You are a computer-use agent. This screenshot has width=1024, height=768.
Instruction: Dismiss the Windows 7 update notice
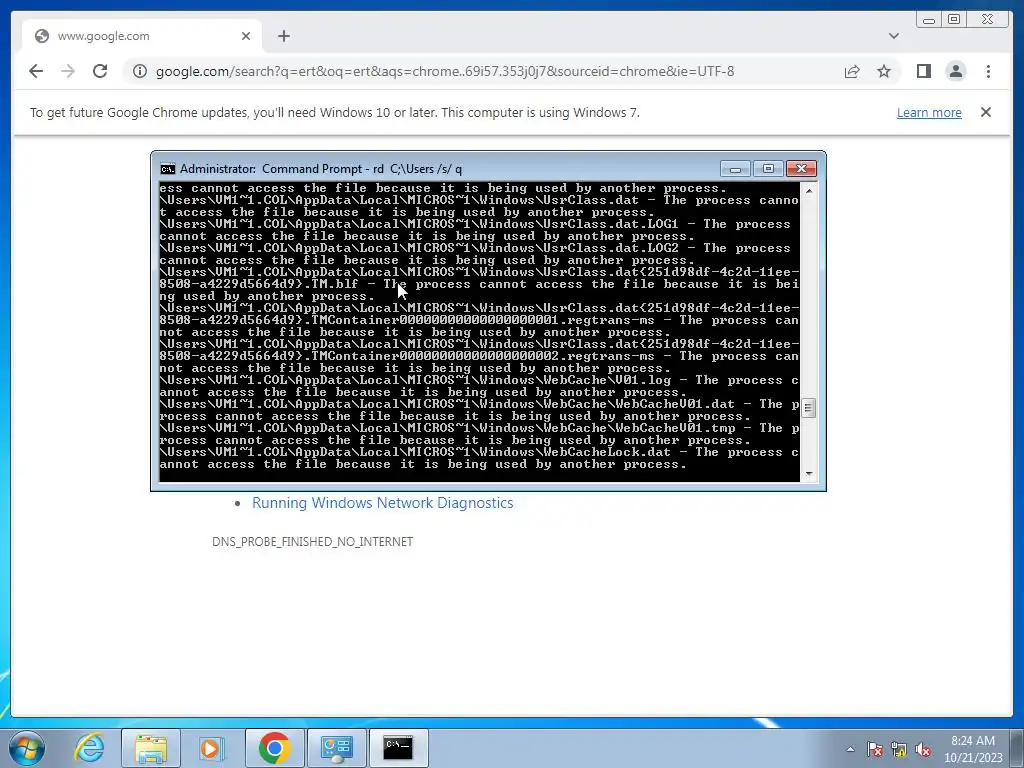(985, 112)
